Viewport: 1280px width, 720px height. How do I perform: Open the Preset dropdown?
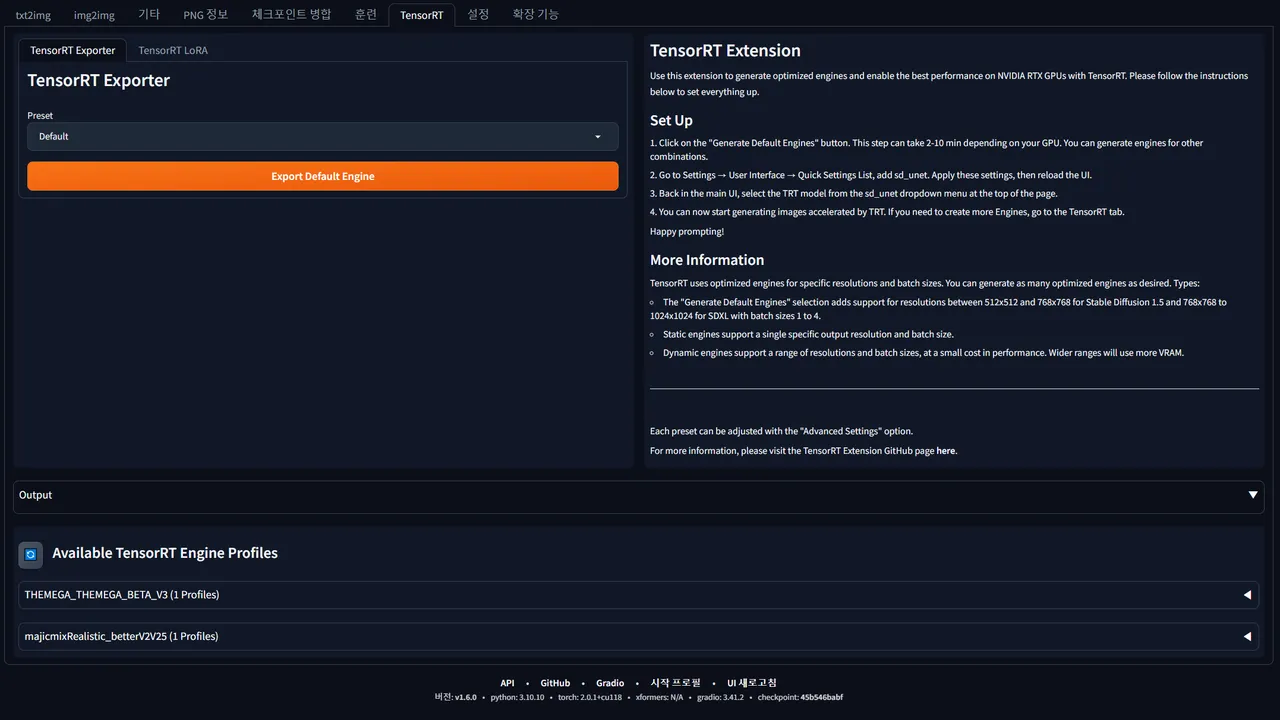tap(322, 137)
